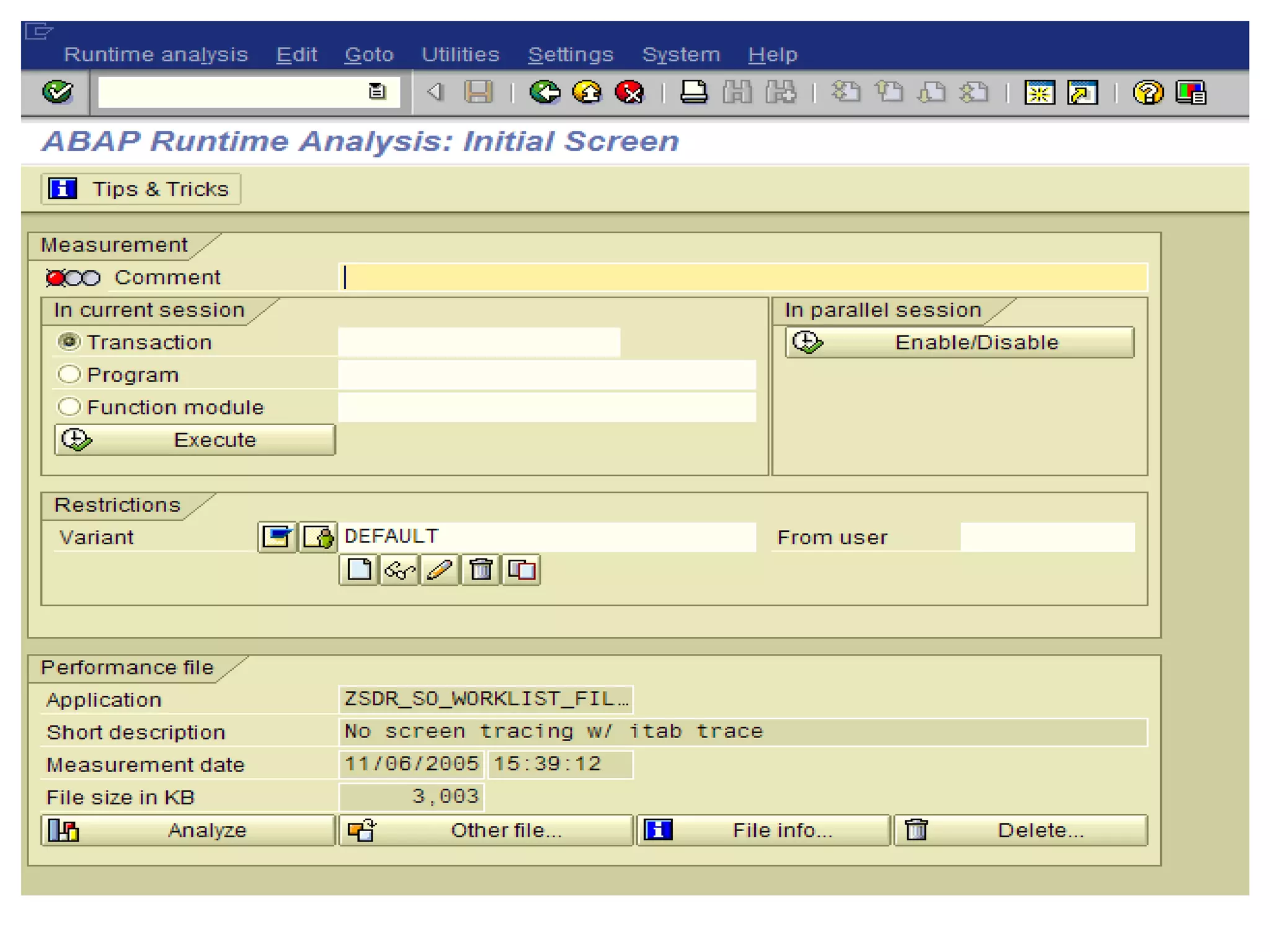Click the Next Page icon
The height and width of the screenshot is (952, 1270).
pos(932,92)
